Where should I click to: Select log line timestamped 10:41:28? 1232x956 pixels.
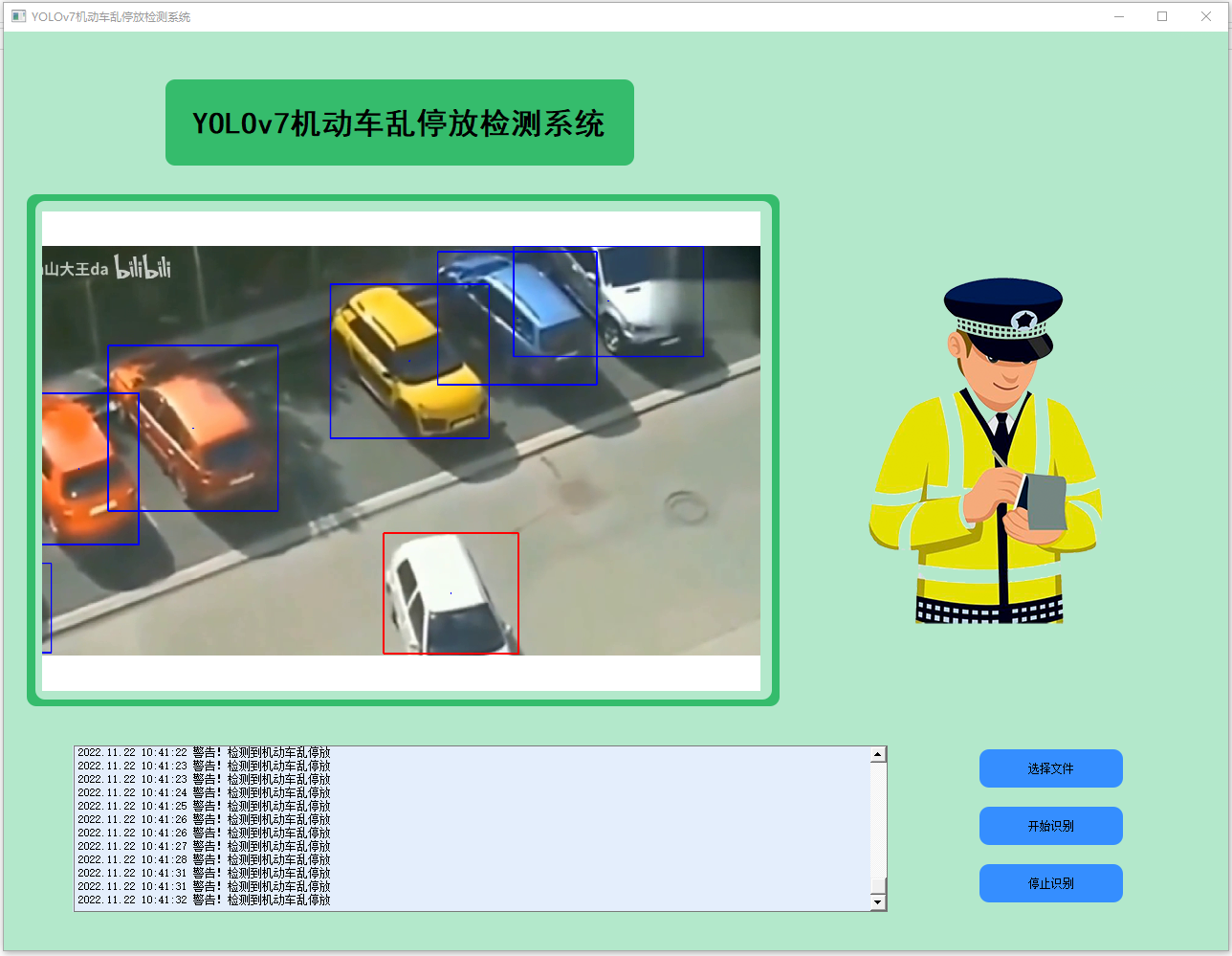(204, 859)
